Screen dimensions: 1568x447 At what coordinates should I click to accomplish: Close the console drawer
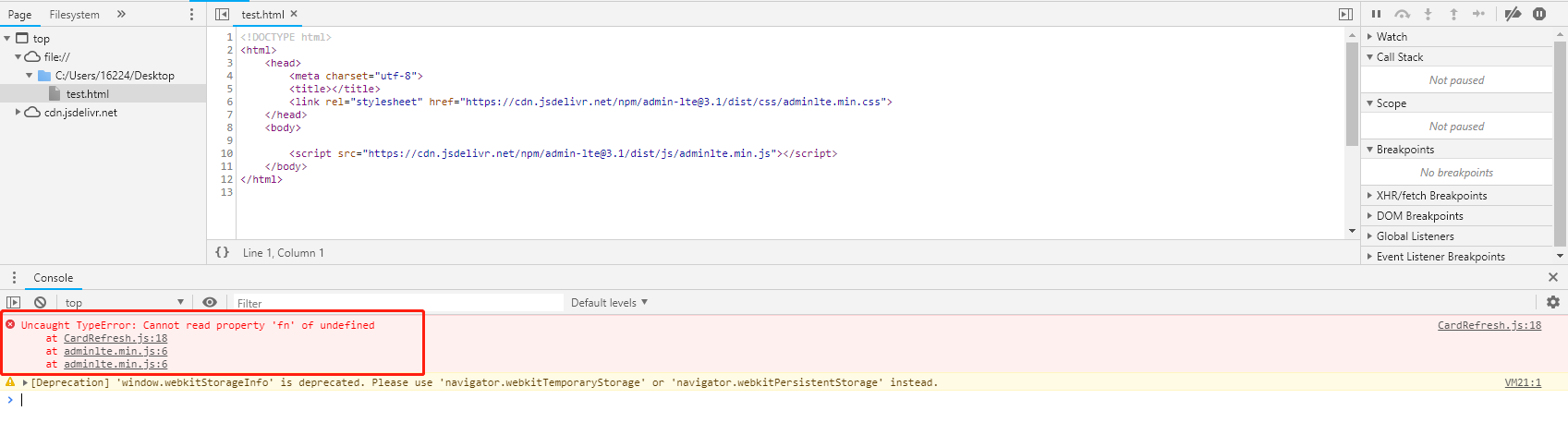[1552, 277]
